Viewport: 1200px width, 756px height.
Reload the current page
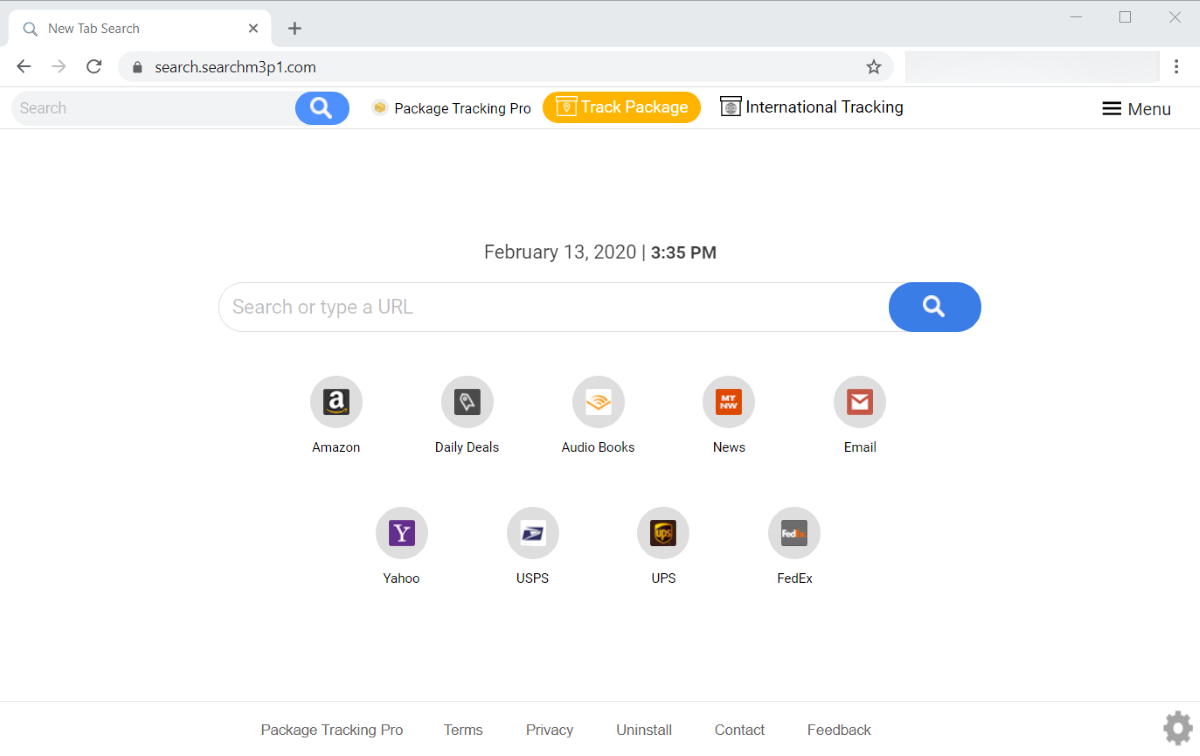tap(94, 67)
